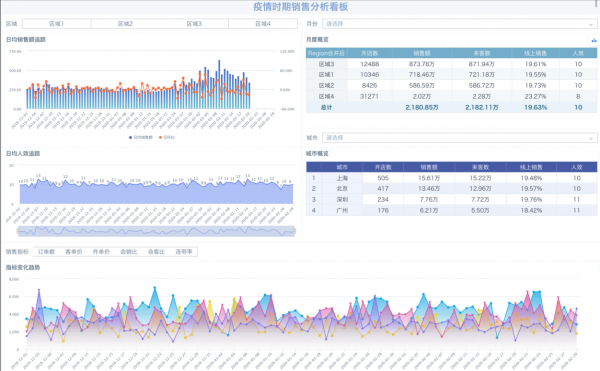Click the 线上销售 header in monthly table
The image size is (600, 371).
536,53
